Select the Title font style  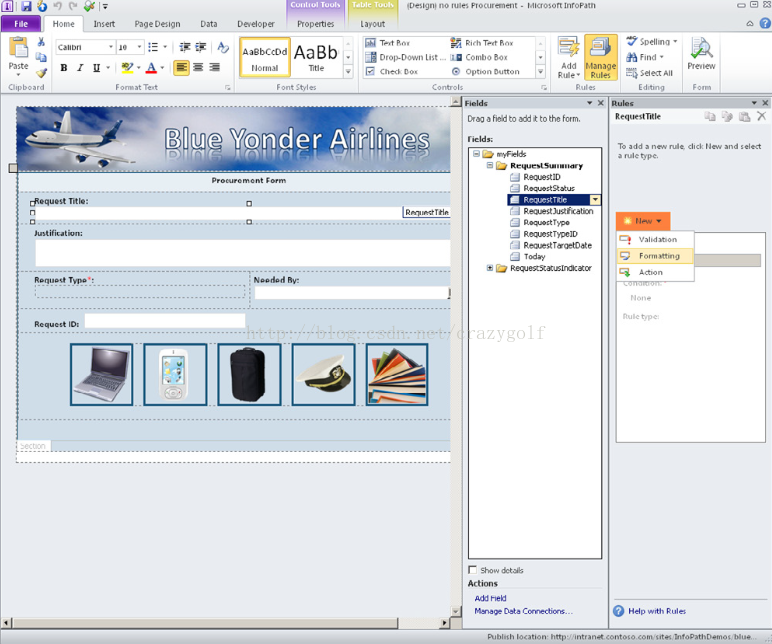pyautogui.click(x=316, y=57)
